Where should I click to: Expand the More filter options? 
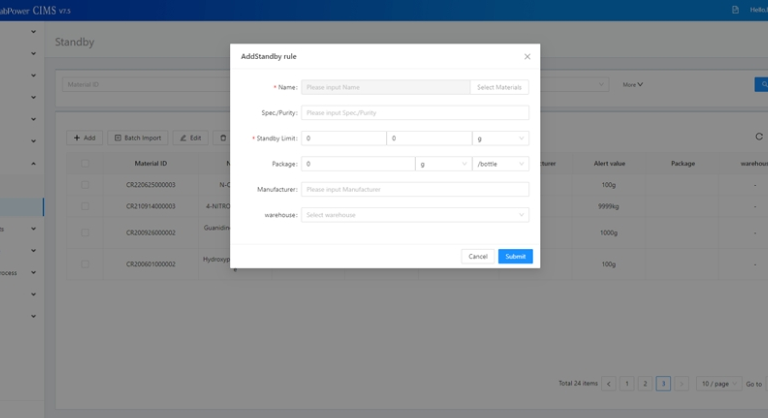[x=632, y=84]
